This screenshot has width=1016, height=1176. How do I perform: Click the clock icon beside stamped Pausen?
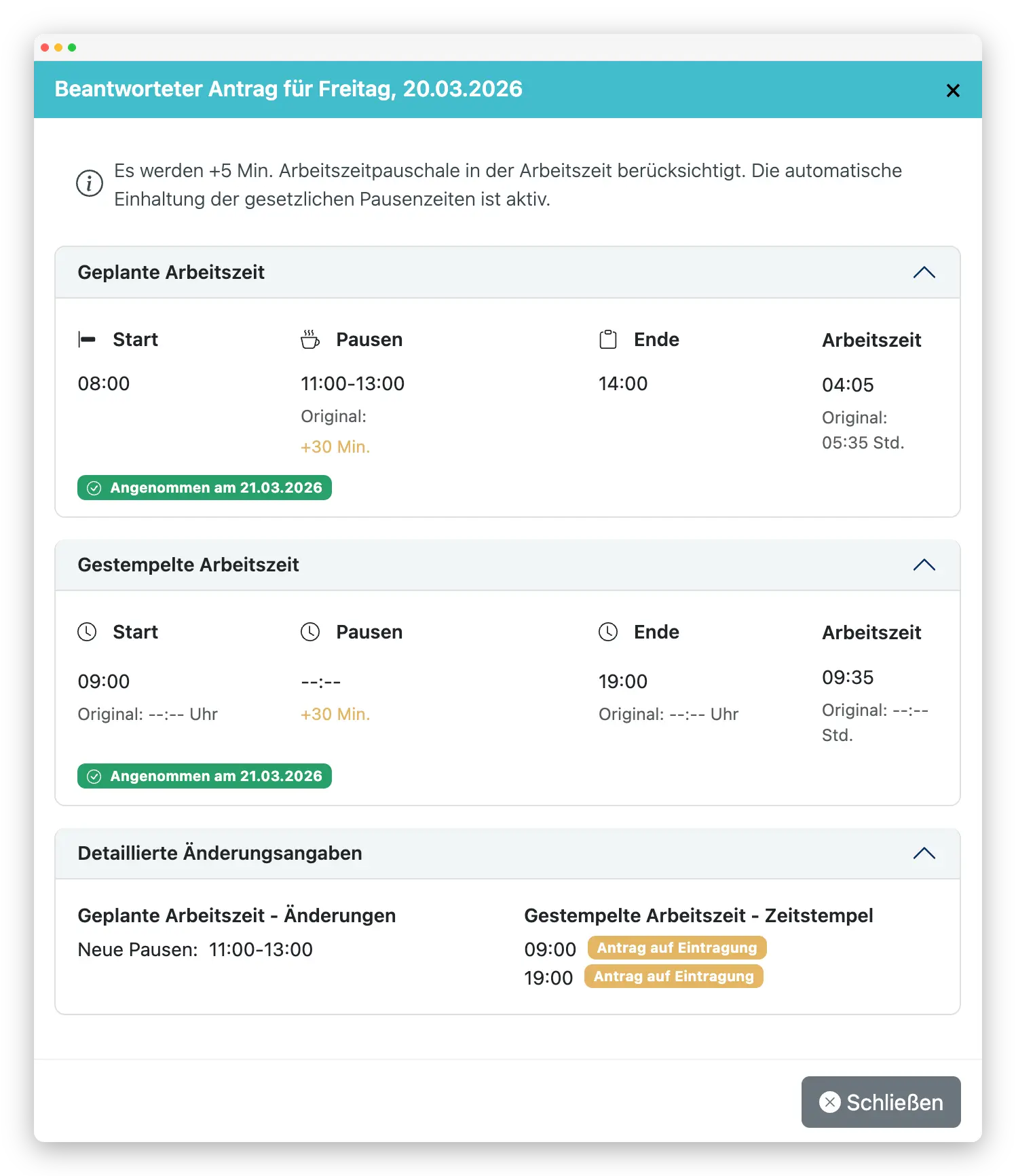click(310, 632)
